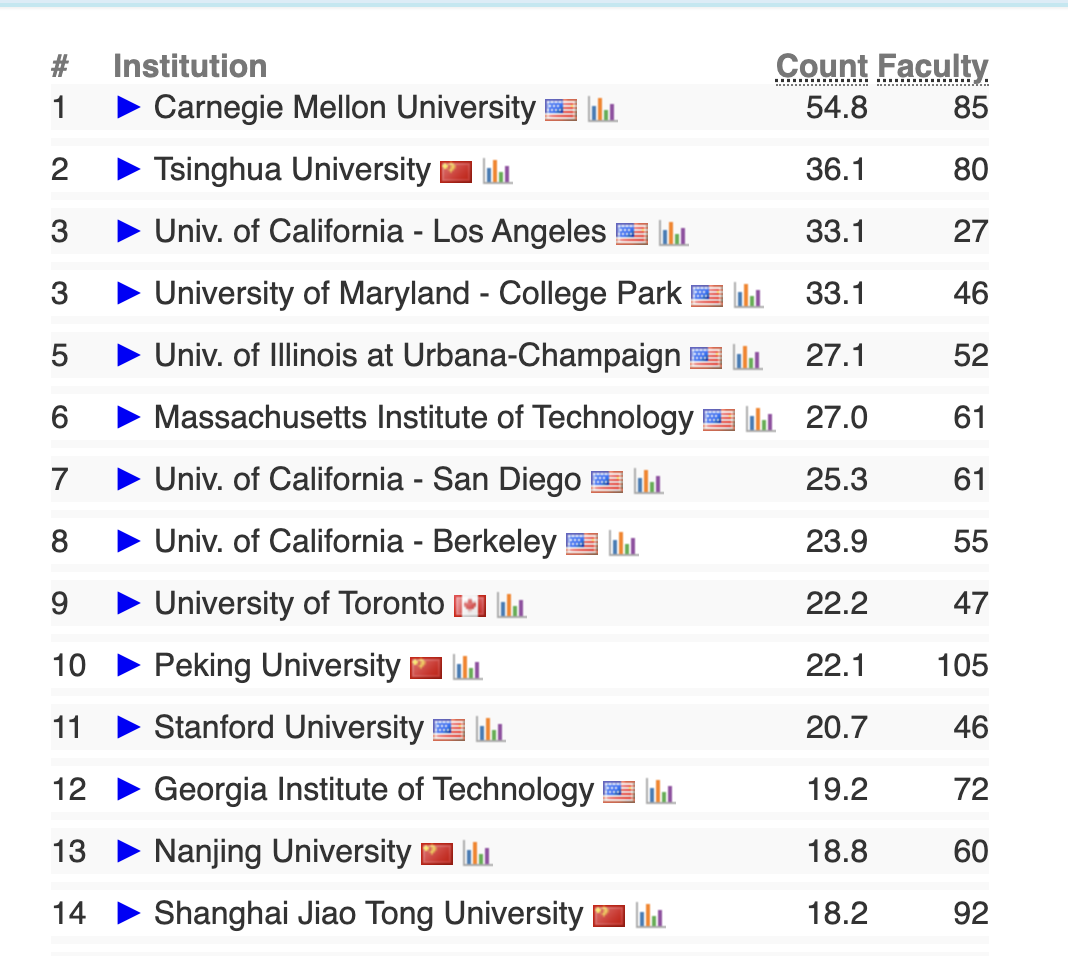
Task: Expand Carnegie Mellon University faculty list
Action: tap(129, 107)
